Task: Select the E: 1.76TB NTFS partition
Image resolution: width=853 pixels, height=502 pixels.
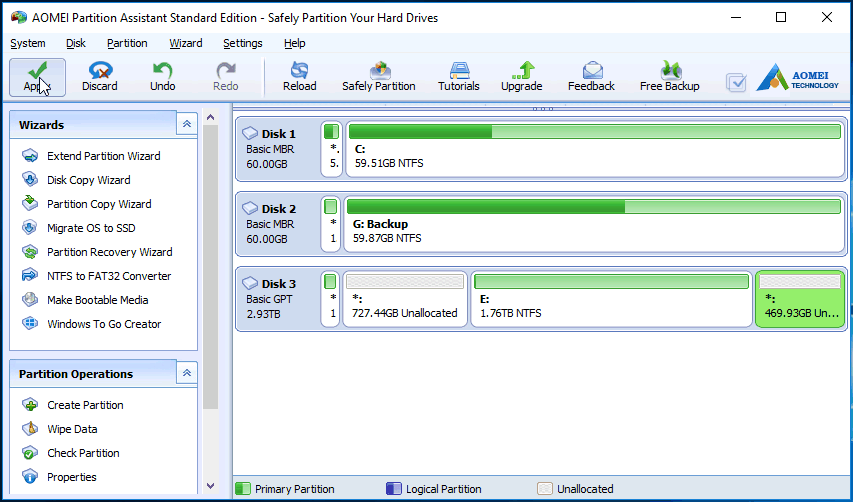Action: point(611,299)
